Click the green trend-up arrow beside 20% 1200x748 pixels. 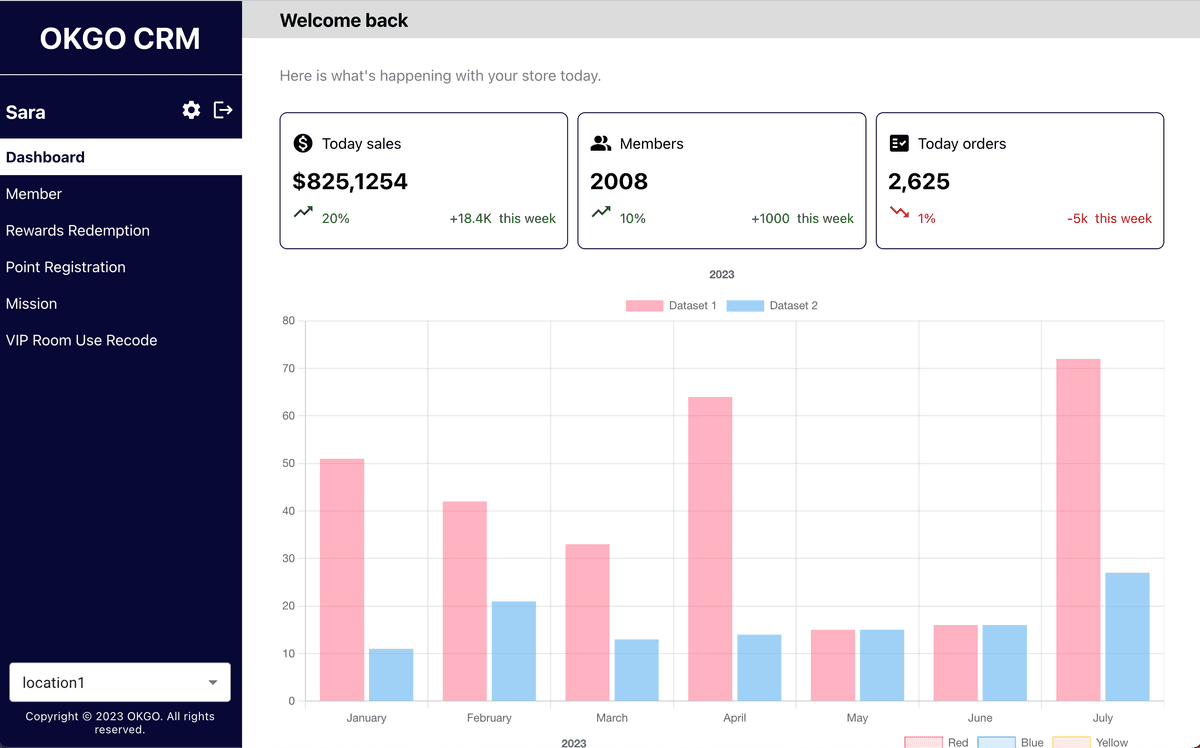pyautogui.click(x=303, y=212)
